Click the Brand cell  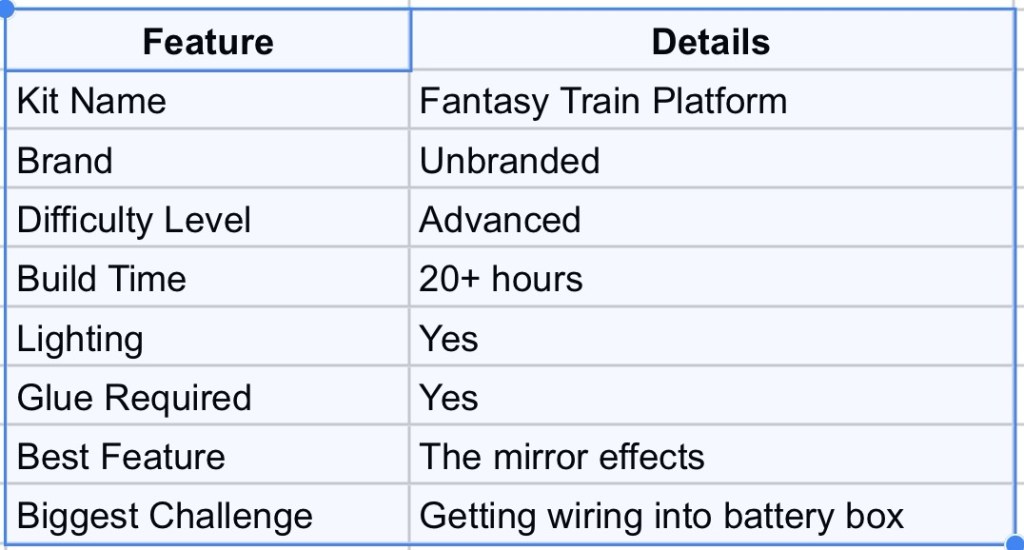click(207, 160)
